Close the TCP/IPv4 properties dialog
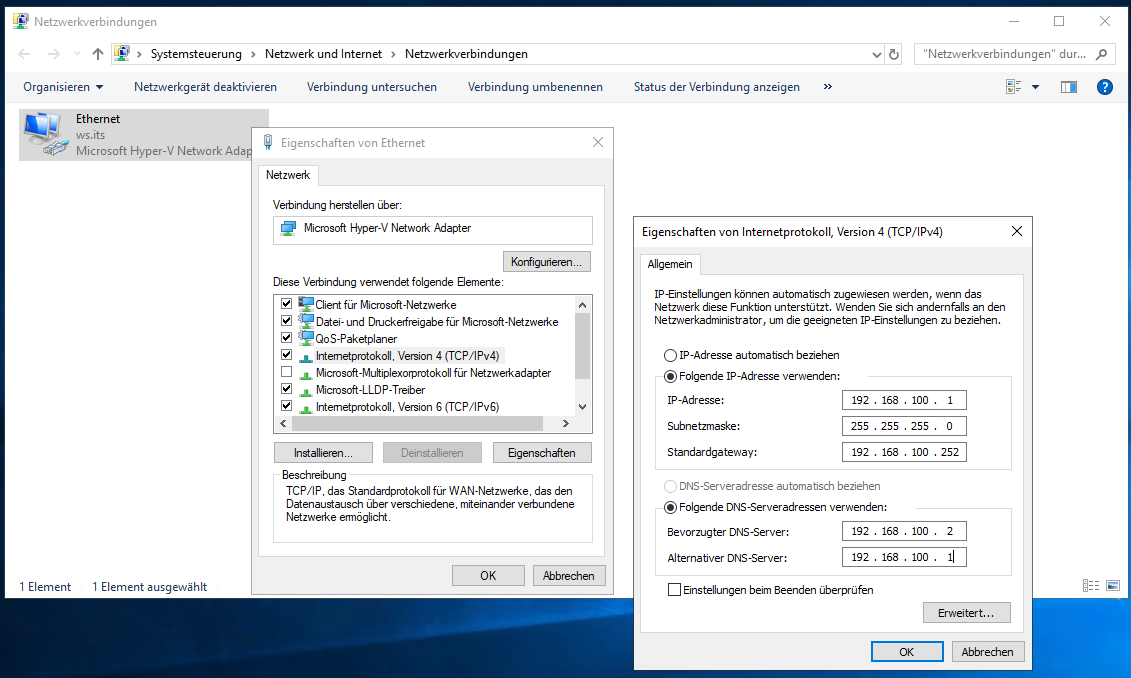The height and width of the screenshot is (678, 1131). [x=1016, y=232]
